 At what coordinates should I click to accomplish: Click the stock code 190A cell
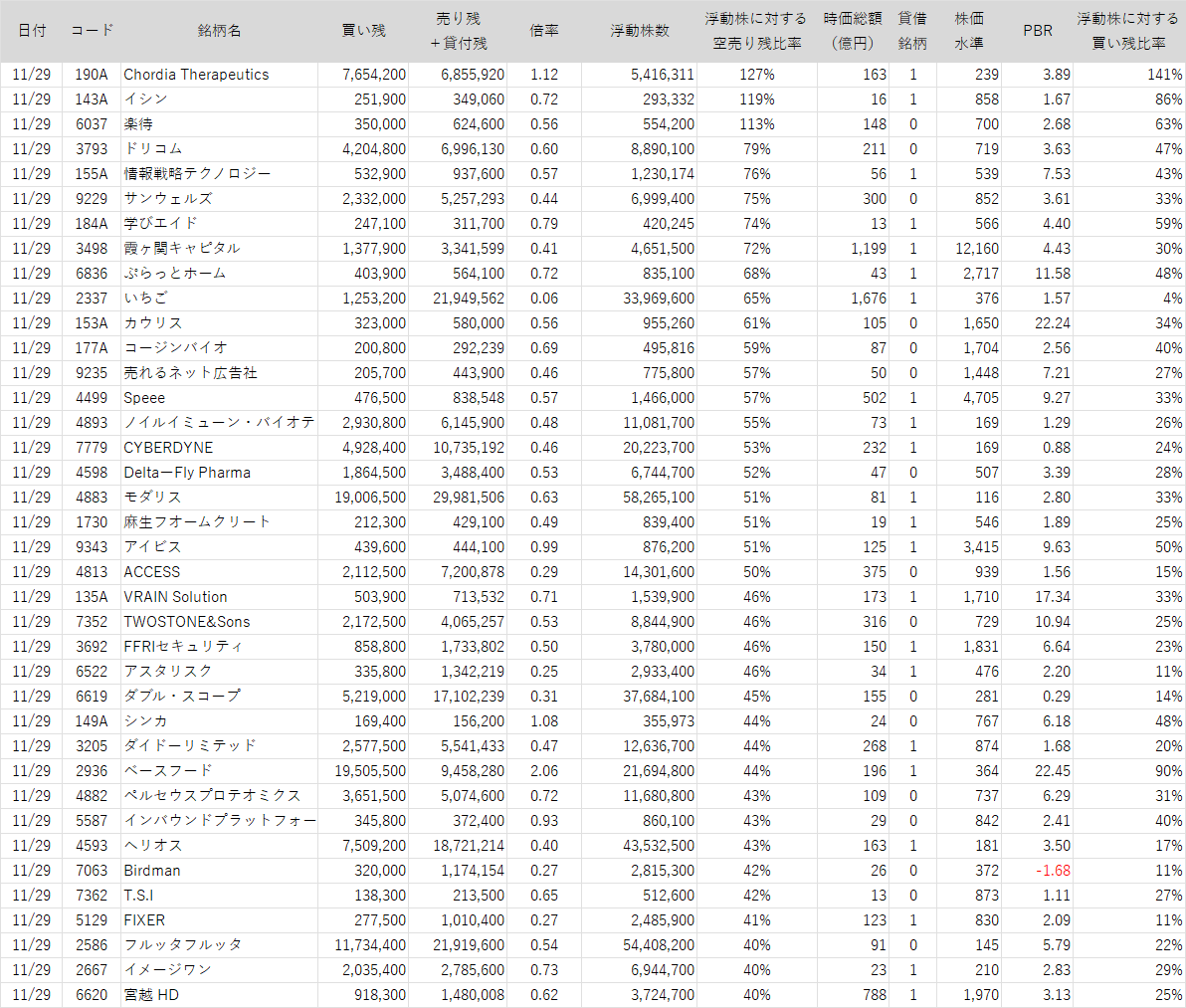pos(92,75)
